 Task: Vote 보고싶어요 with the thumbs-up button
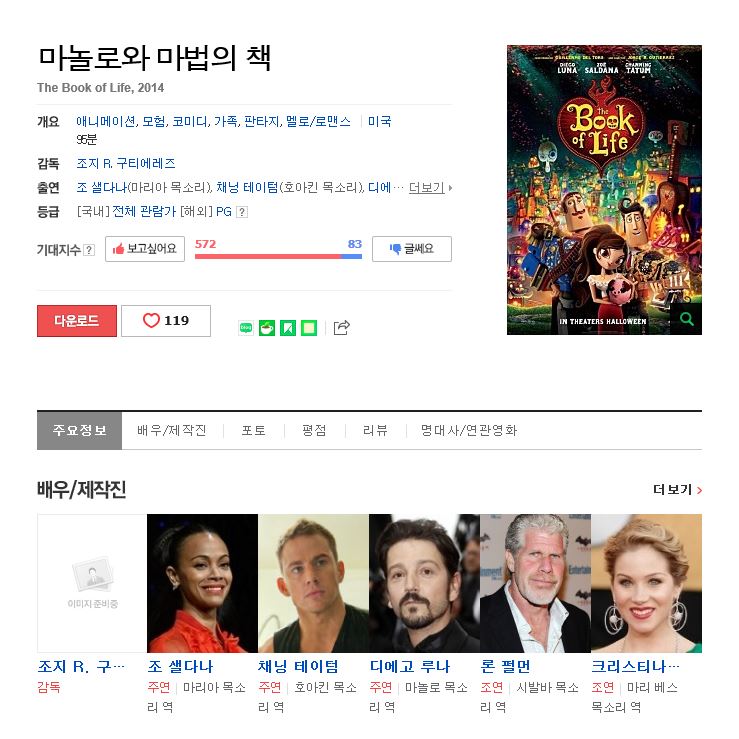tap(145, 249)
